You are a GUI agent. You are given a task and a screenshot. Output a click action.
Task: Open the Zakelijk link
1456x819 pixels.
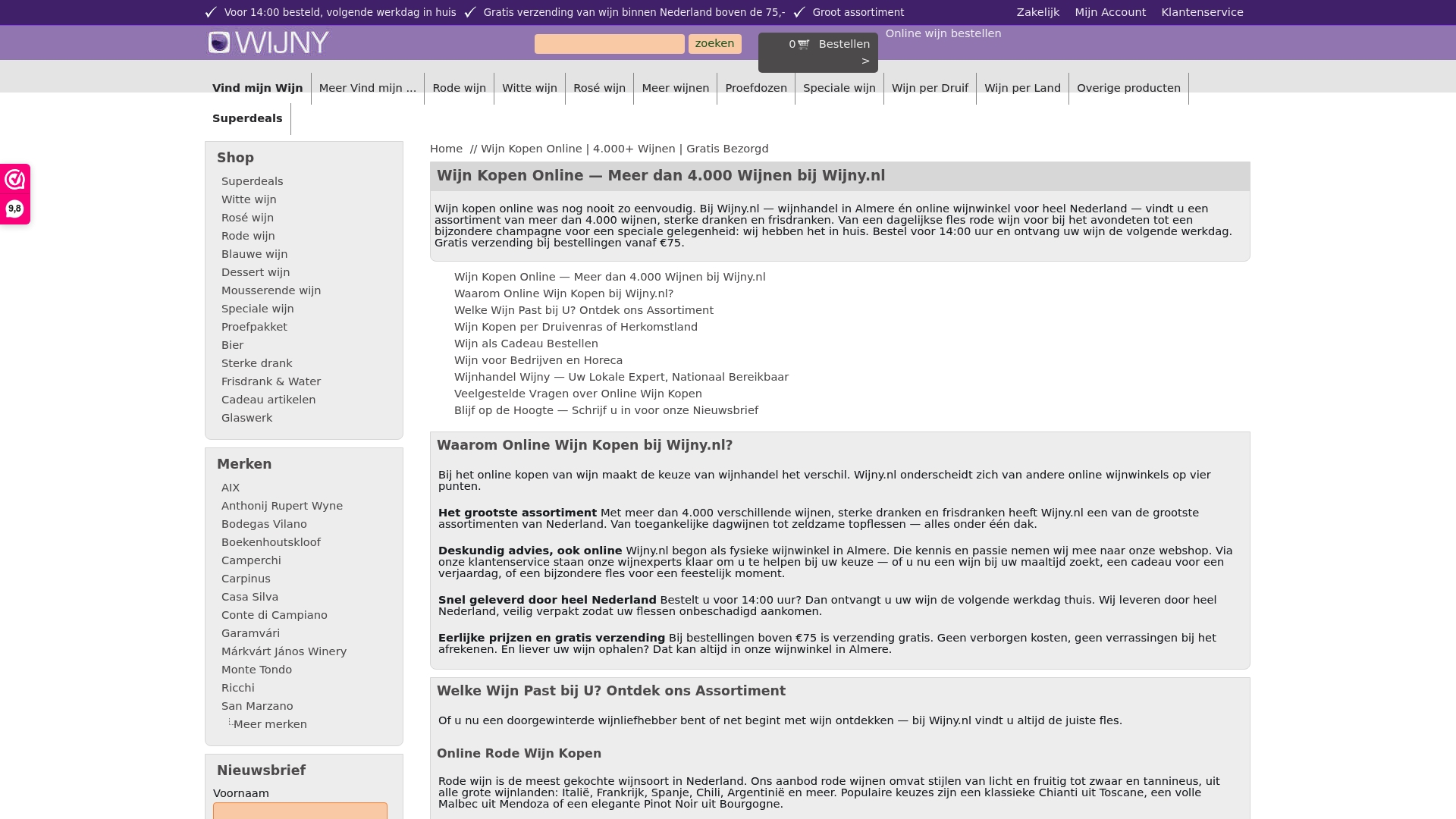click(x=1038, y=12)
